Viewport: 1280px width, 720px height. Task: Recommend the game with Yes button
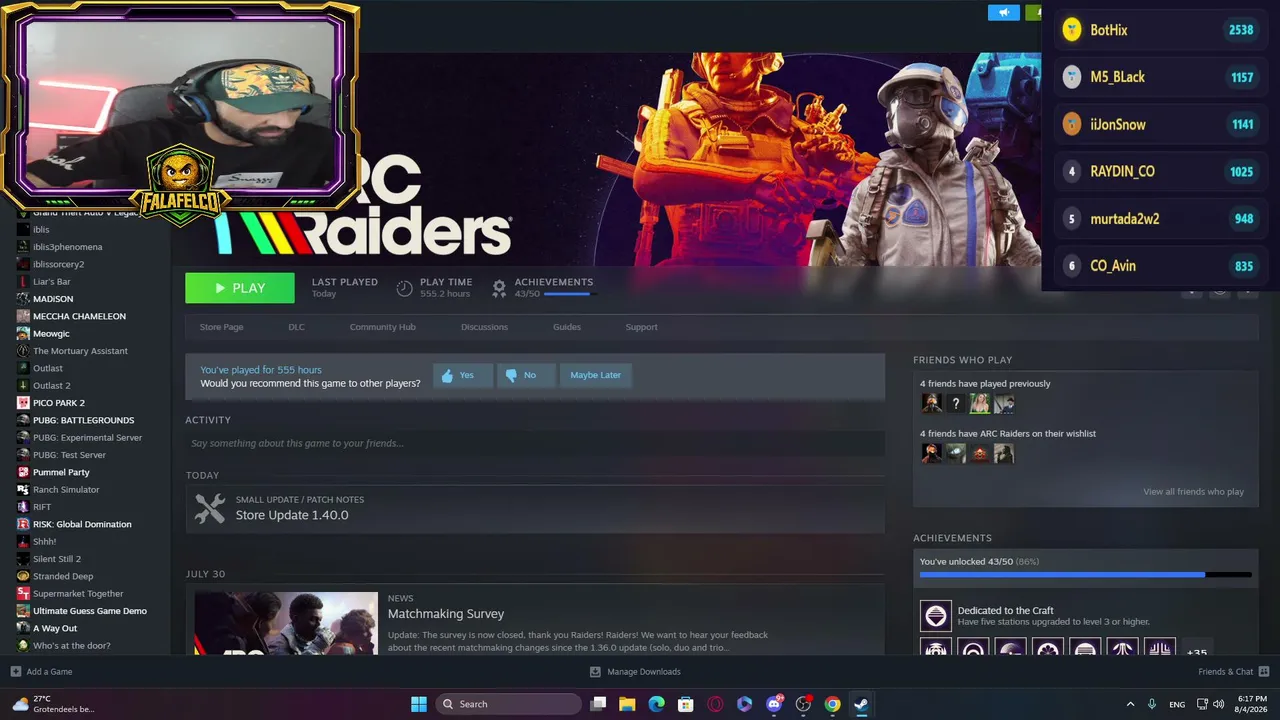coord(463,375)
